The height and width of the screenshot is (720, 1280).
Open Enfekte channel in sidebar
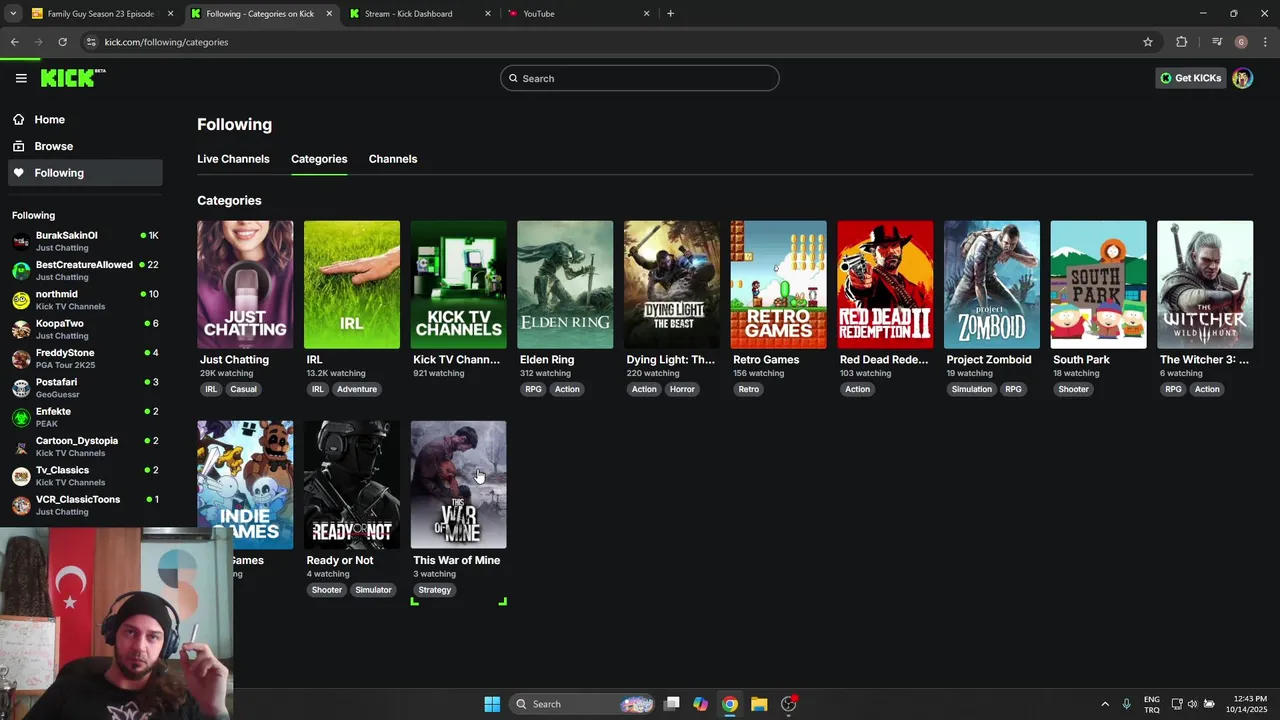(x=85, y=417)
